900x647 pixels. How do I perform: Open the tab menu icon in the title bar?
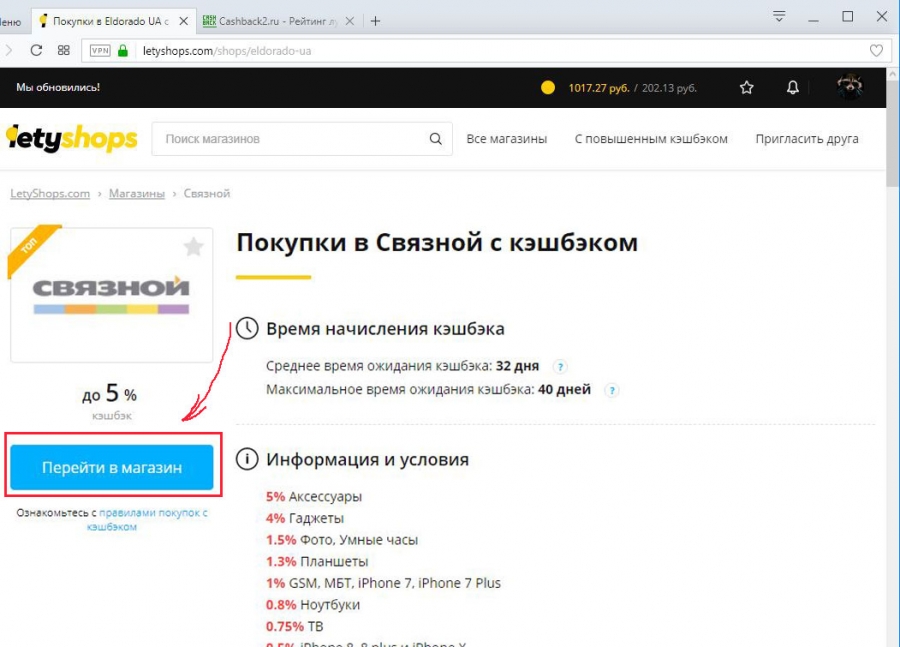coord(778,17)
